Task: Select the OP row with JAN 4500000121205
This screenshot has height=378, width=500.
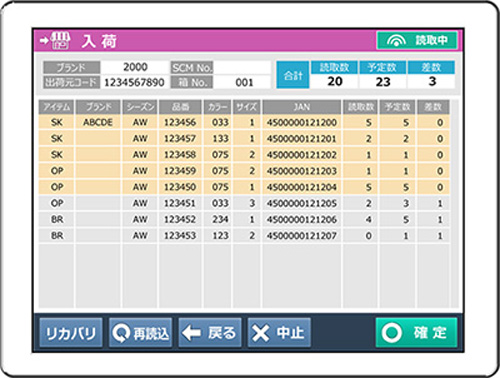Action: (x=244, y=203)
